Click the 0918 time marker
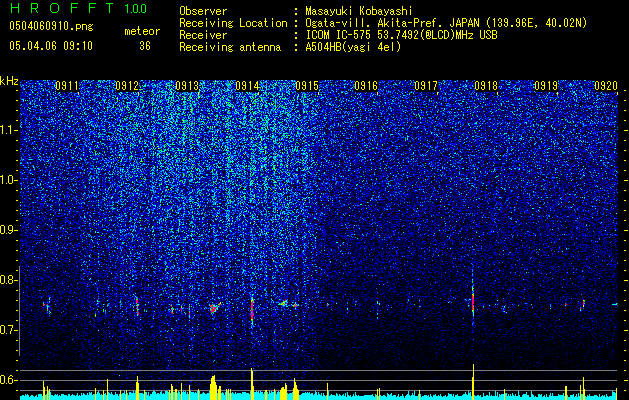 (x=486, y=86)
